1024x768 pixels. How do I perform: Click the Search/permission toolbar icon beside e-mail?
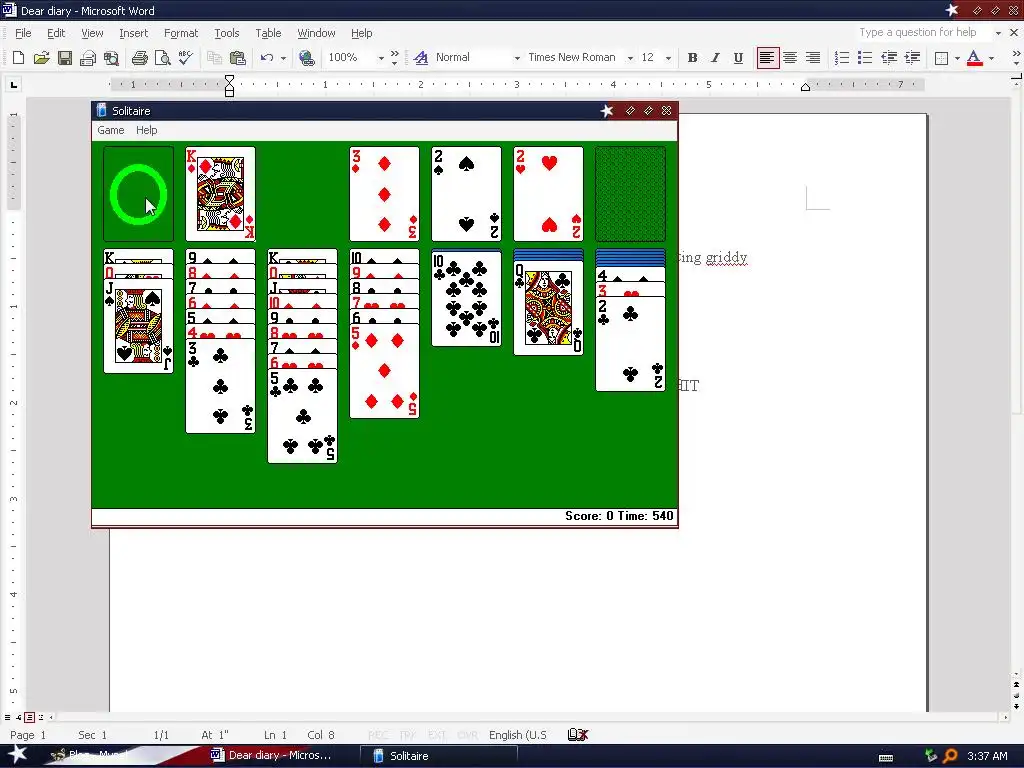click(x=112, y=58)
